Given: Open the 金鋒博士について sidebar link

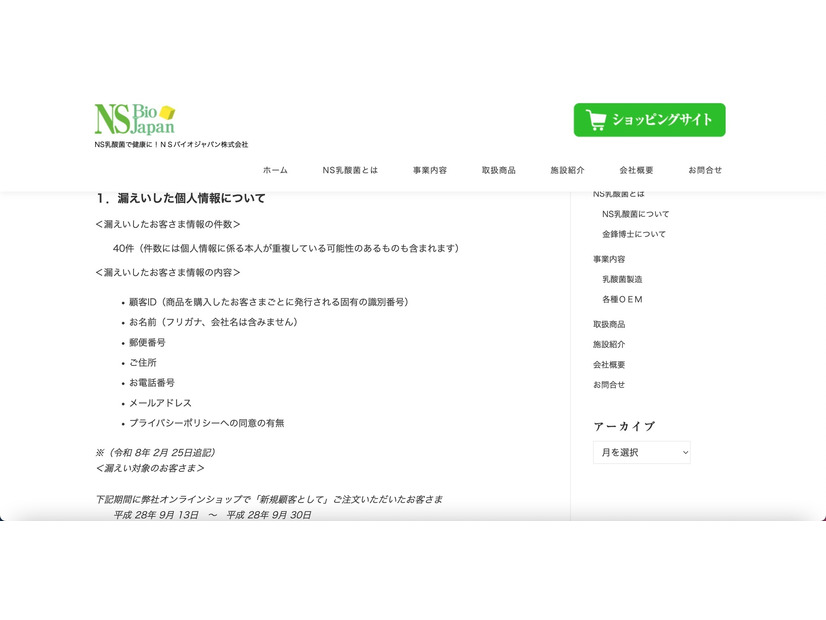Looking at the screenshot, I should 638,233.
